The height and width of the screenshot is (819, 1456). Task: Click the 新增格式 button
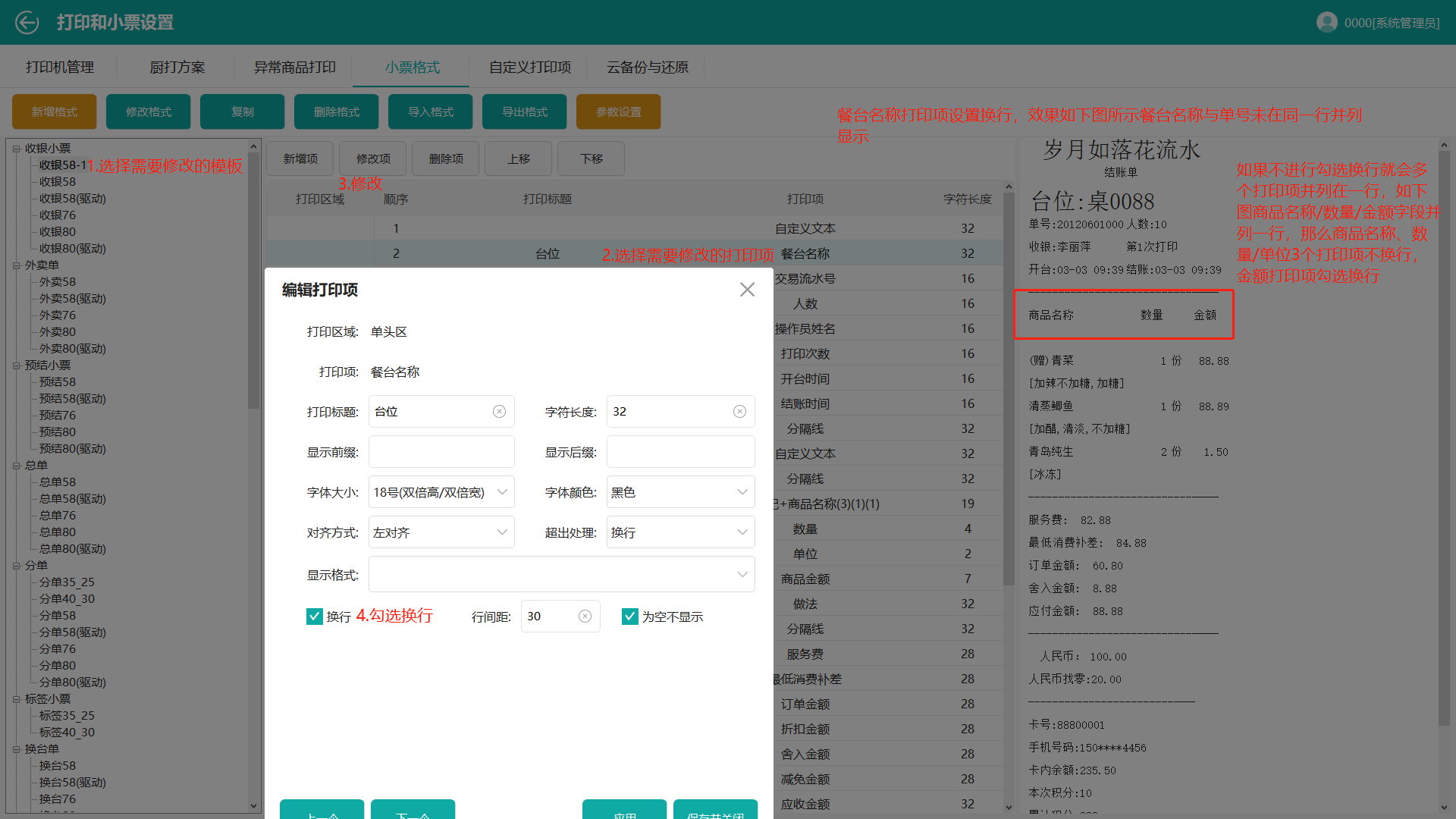[55, 111]
